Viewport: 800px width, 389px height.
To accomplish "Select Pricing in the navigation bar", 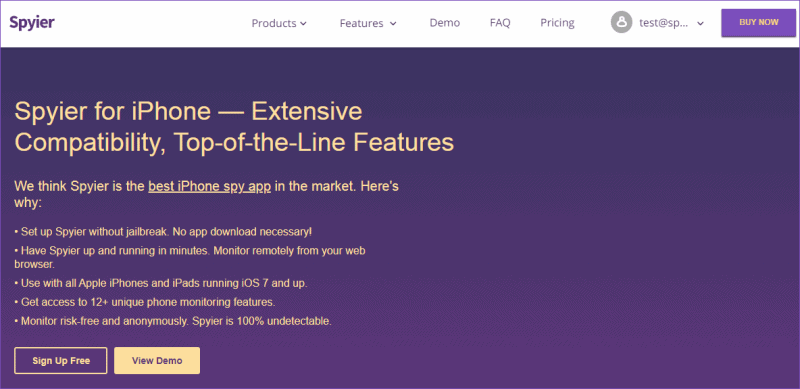I will [x=557, y=23].
